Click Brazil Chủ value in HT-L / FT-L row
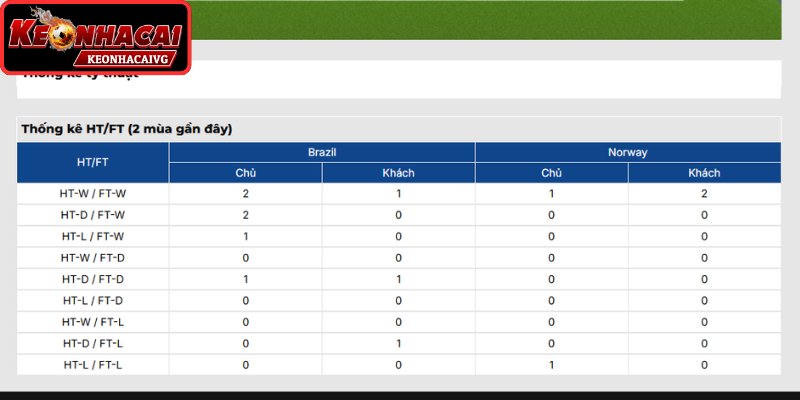 (245, 365)
